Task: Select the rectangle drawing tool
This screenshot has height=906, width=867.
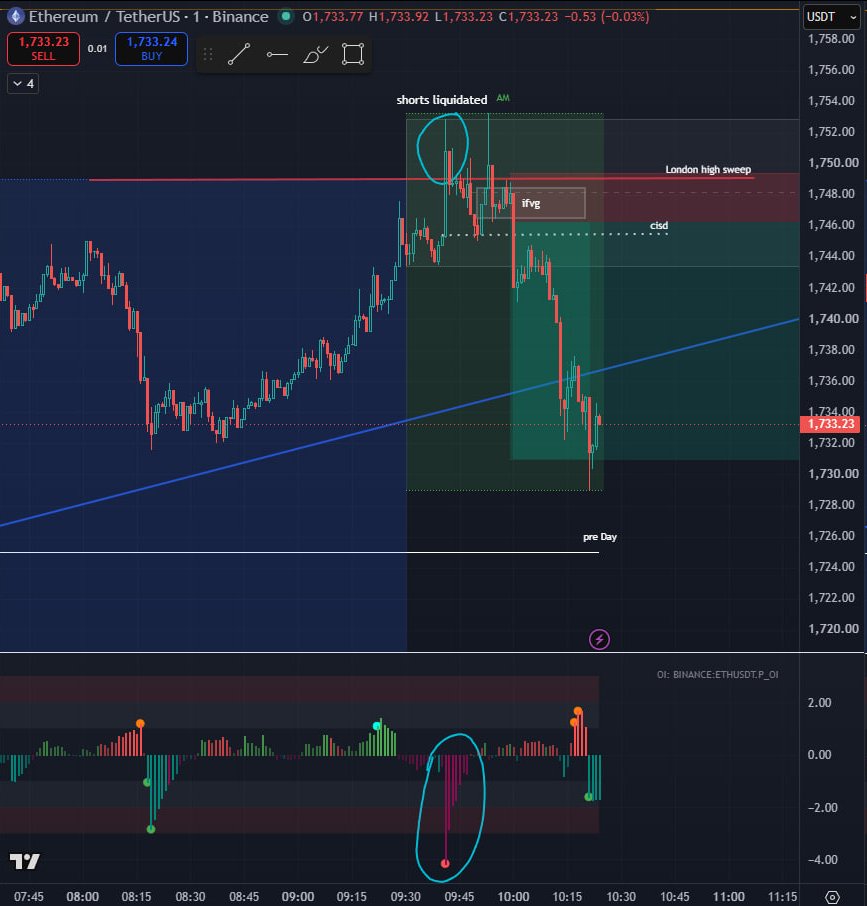Action: [353, 54]
